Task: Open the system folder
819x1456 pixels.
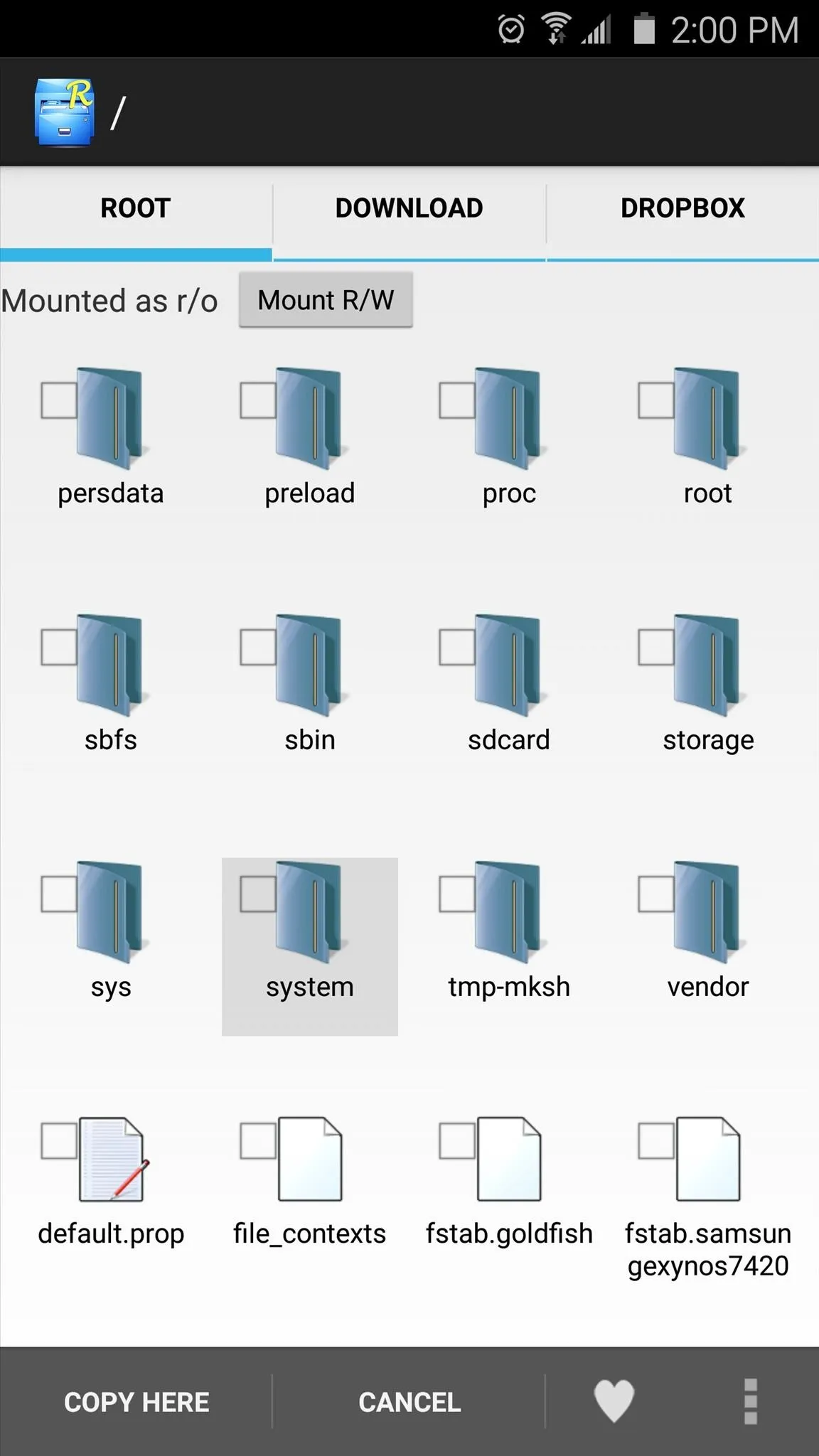Action: point(310,946)
